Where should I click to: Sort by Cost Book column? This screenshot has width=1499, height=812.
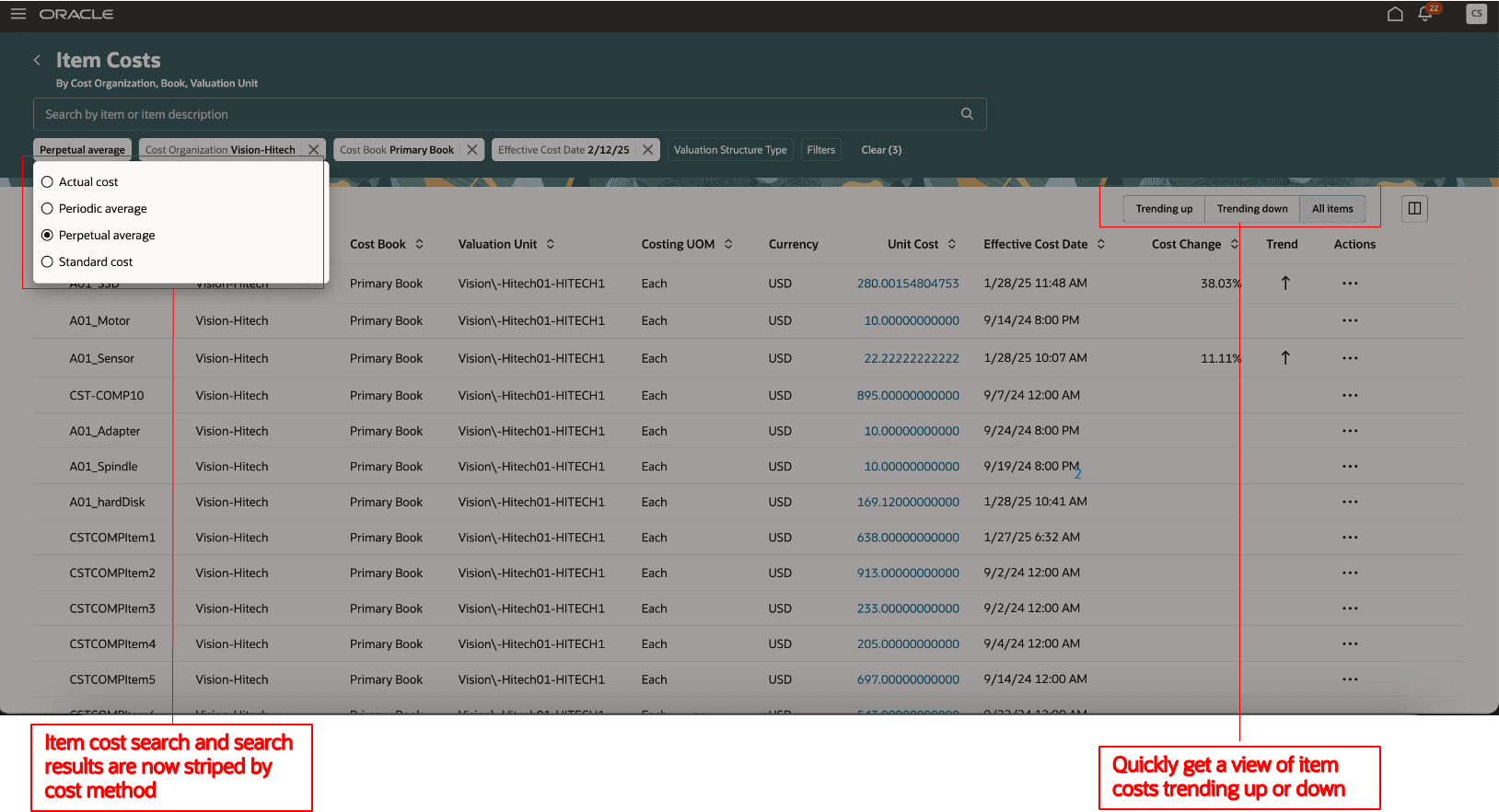click(420, 244)
